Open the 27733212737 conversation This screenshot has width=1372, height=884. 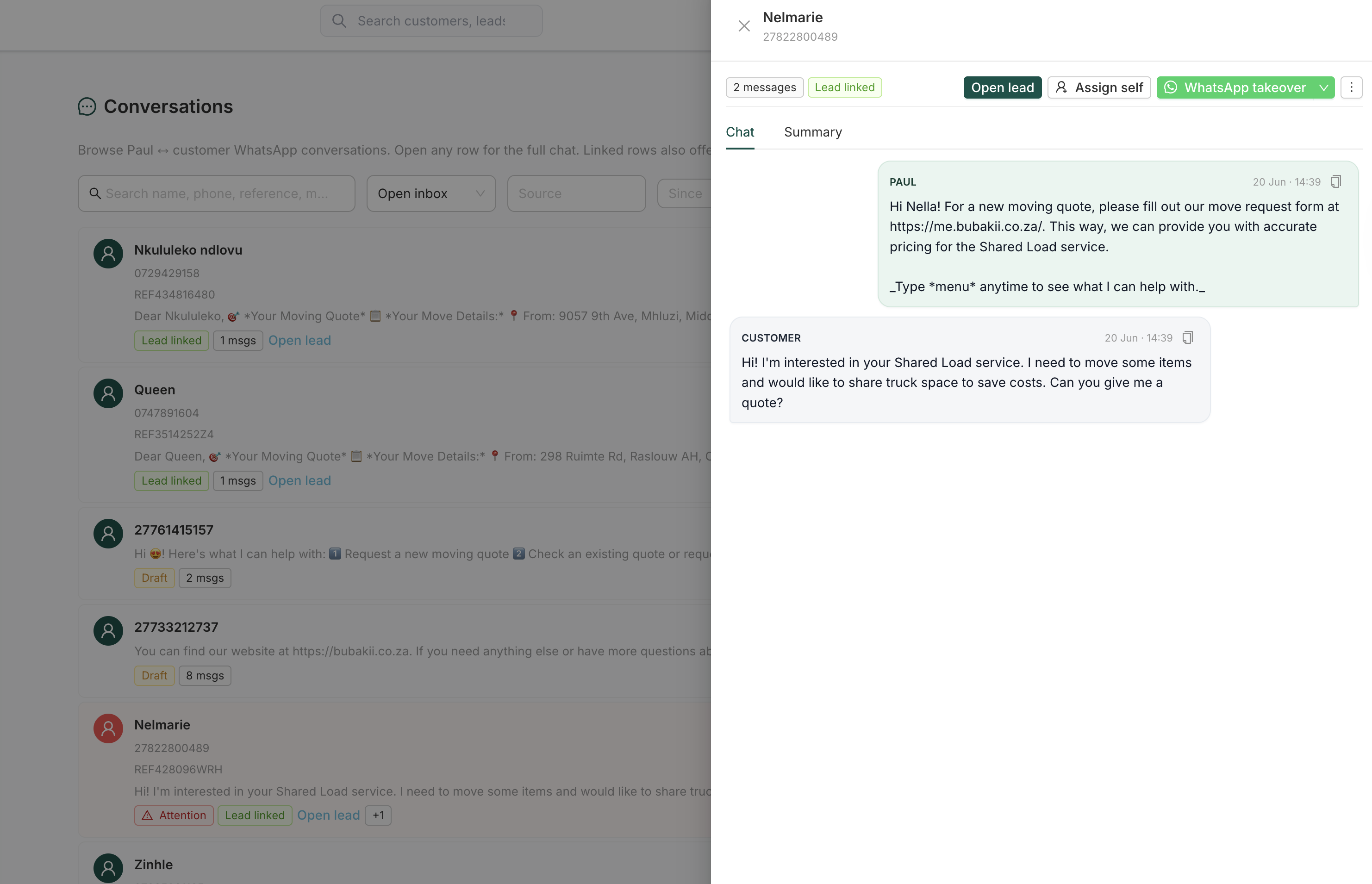click(395, 651)
